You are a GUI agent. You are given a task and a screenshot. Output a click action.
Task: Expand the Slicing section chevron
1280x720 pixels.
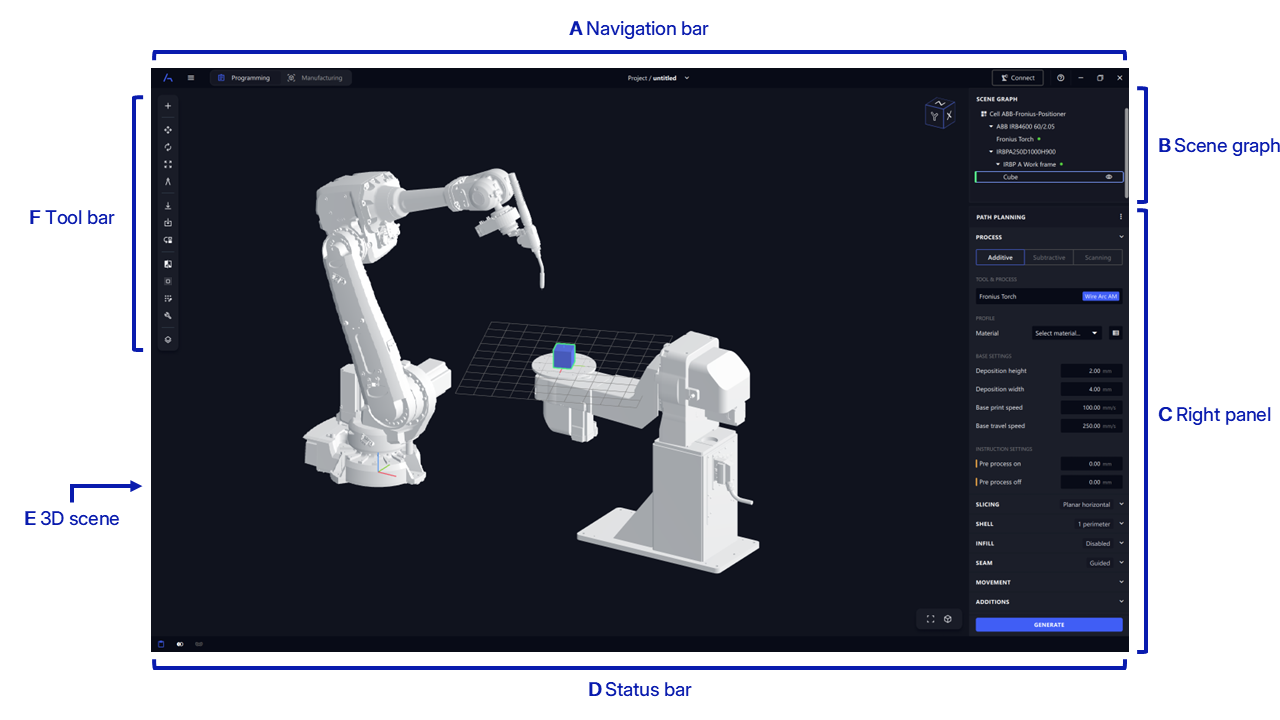pyautogui.click(x=1121, y=505)
